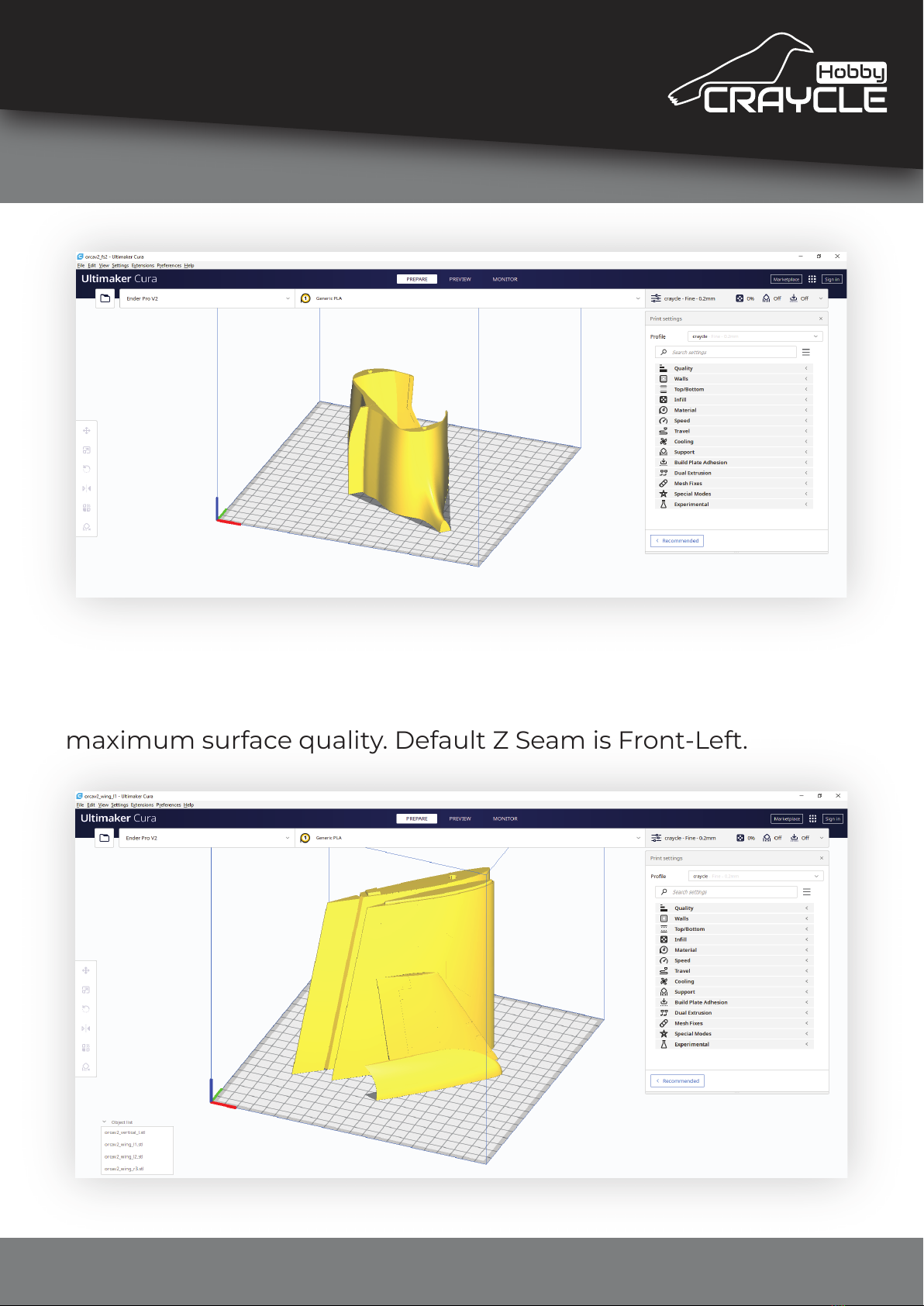
Task: Click Marketplace button in orcav2_wing_l1 window
Action: pyautogui.click(x=787, y=818)
